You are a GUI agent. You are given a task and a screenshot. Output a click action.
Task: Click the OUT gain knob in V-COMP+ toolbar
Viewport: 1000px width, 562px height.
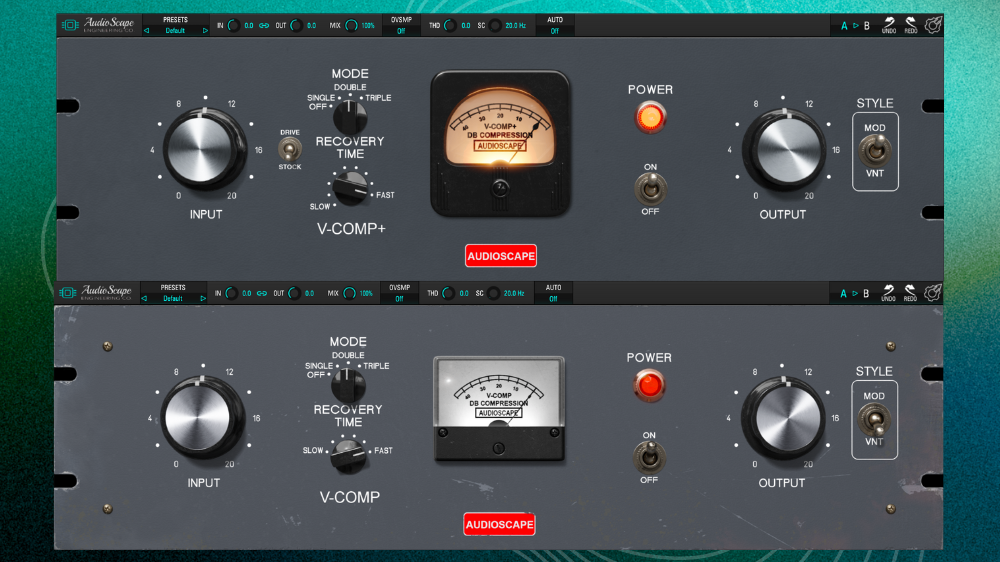pos(296,26)
